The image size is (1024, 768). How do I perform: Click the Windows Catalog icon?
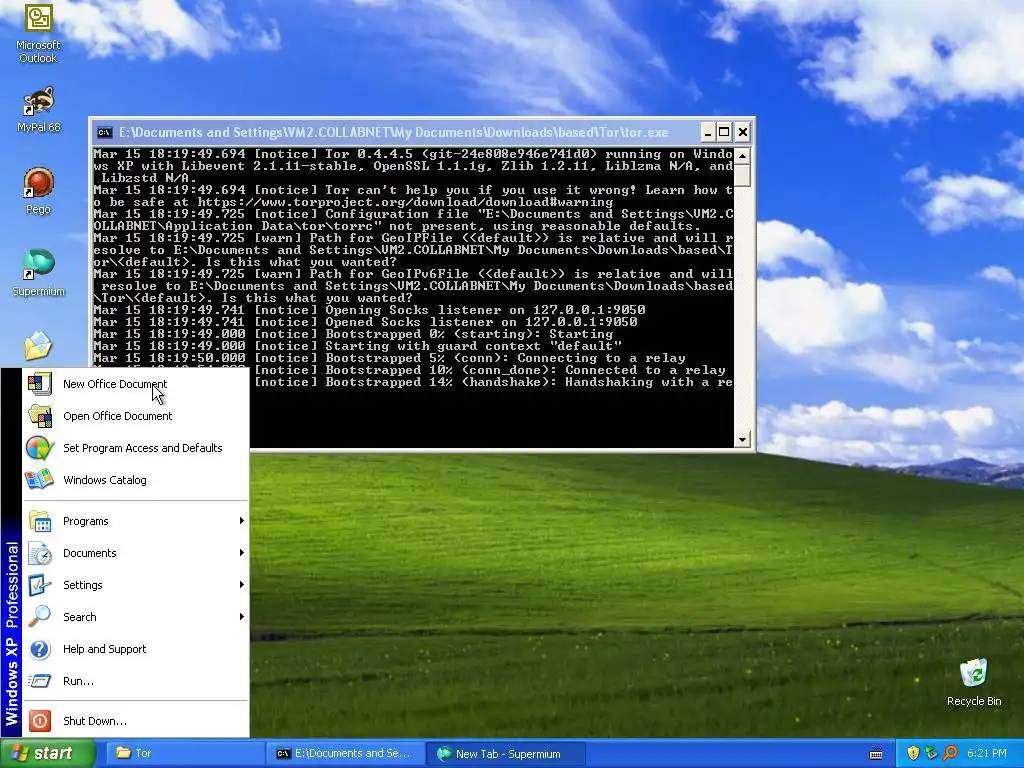tap(40, 480)
